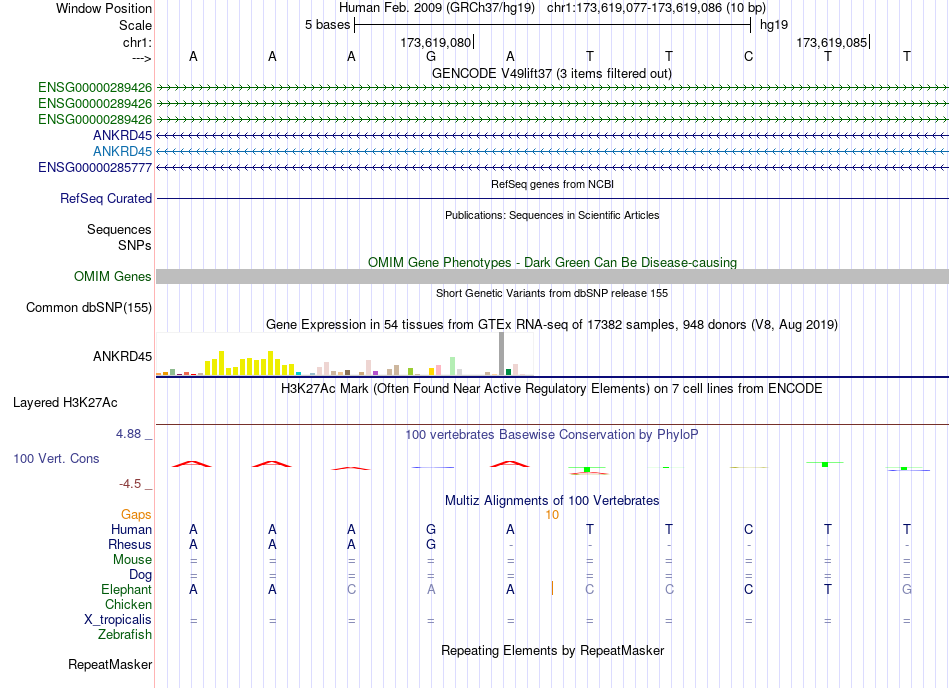Viewport: 950px width, 688px height.
Task: Click the ---> strand direction arrow
Action: (141, 58)
